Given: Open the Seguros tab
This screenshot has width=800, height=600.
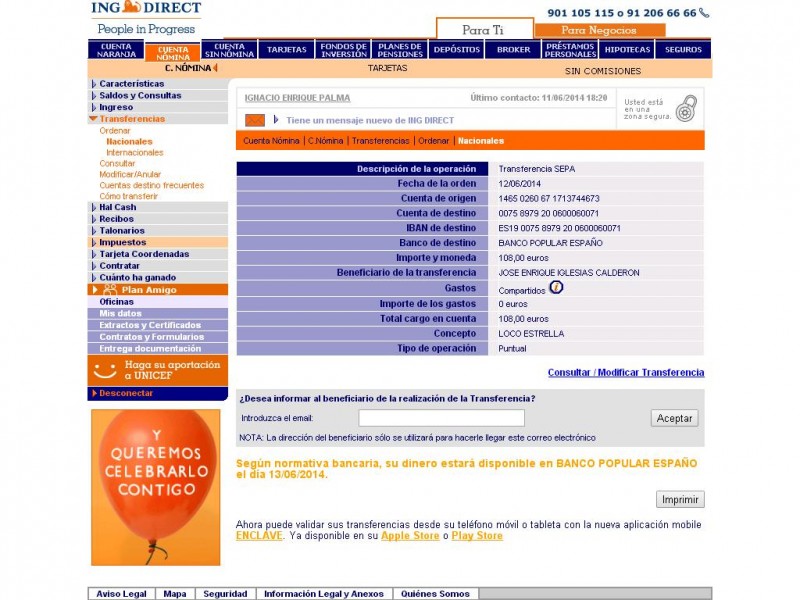Looking at the screenshot, I should point(684,49).
